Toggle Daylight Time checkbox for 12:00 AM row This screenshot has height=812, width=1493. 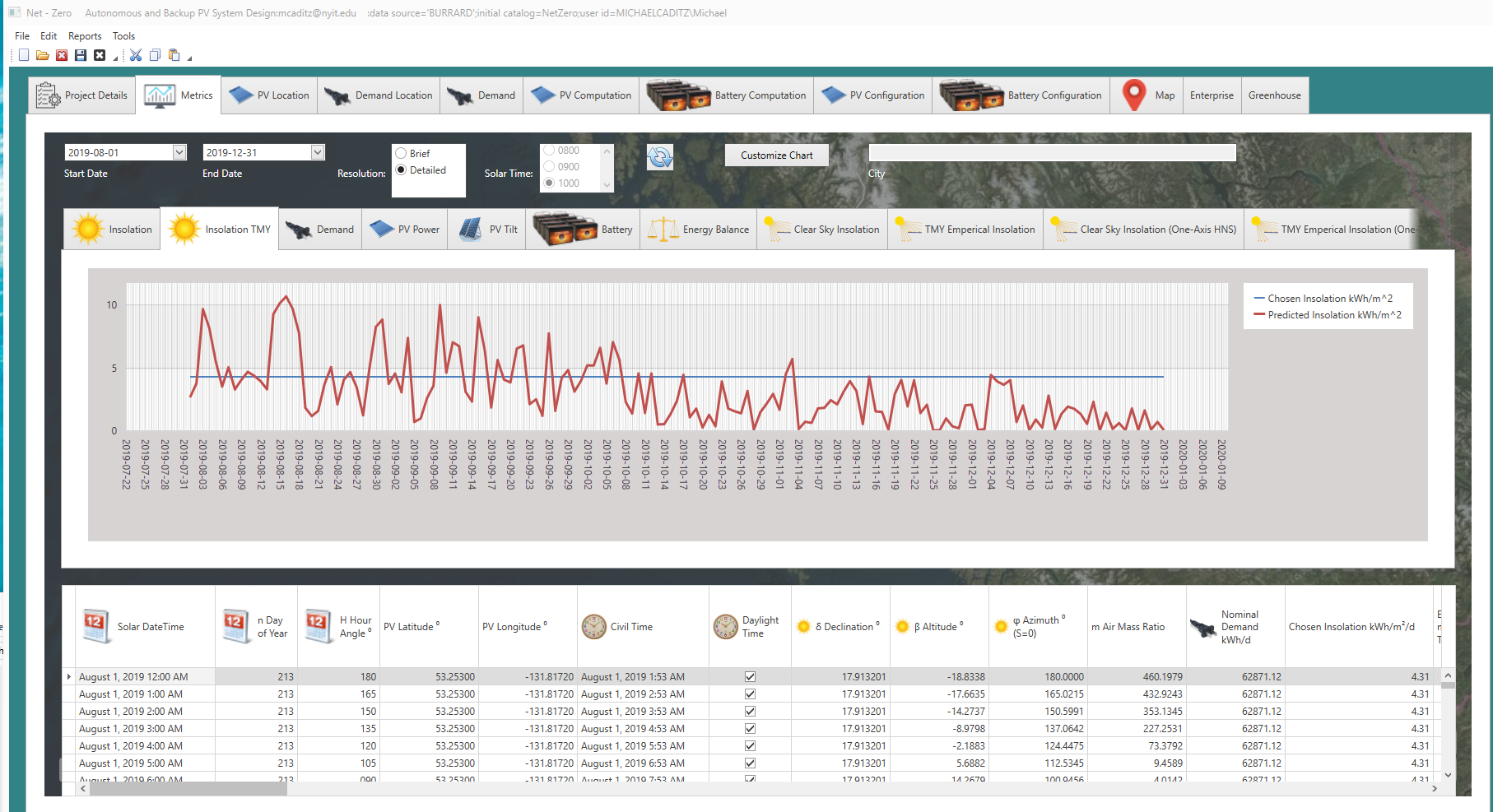click(750, 677)
